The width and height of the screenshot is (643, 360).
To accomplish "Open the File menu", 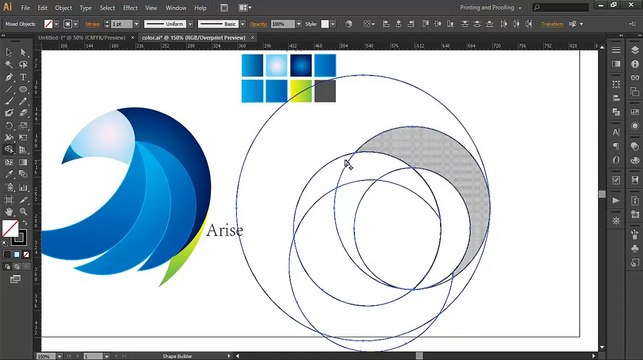I will (25, 8).
